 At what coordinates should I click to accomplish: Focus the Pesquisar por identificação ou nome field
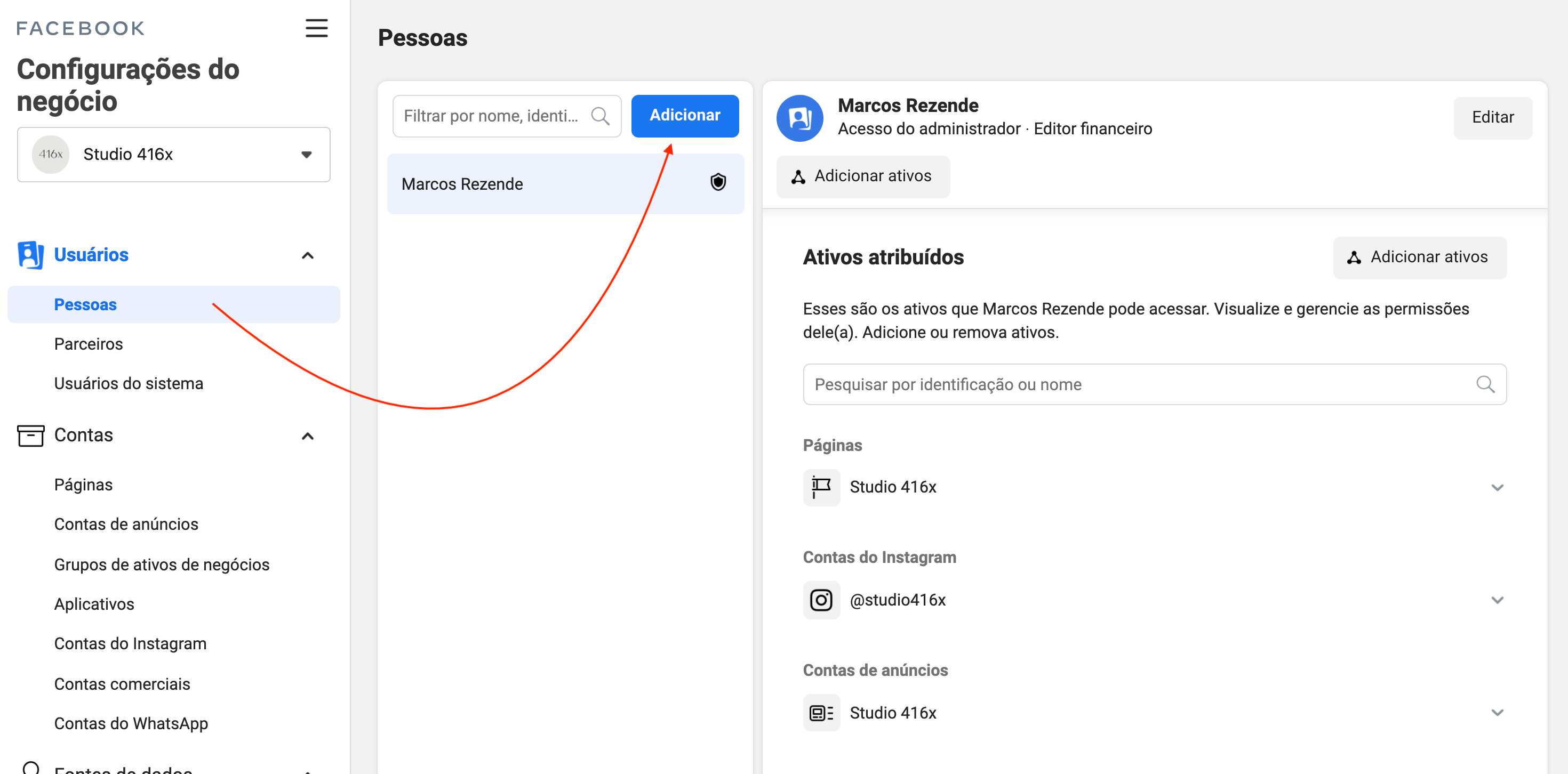coord(1138,384)
